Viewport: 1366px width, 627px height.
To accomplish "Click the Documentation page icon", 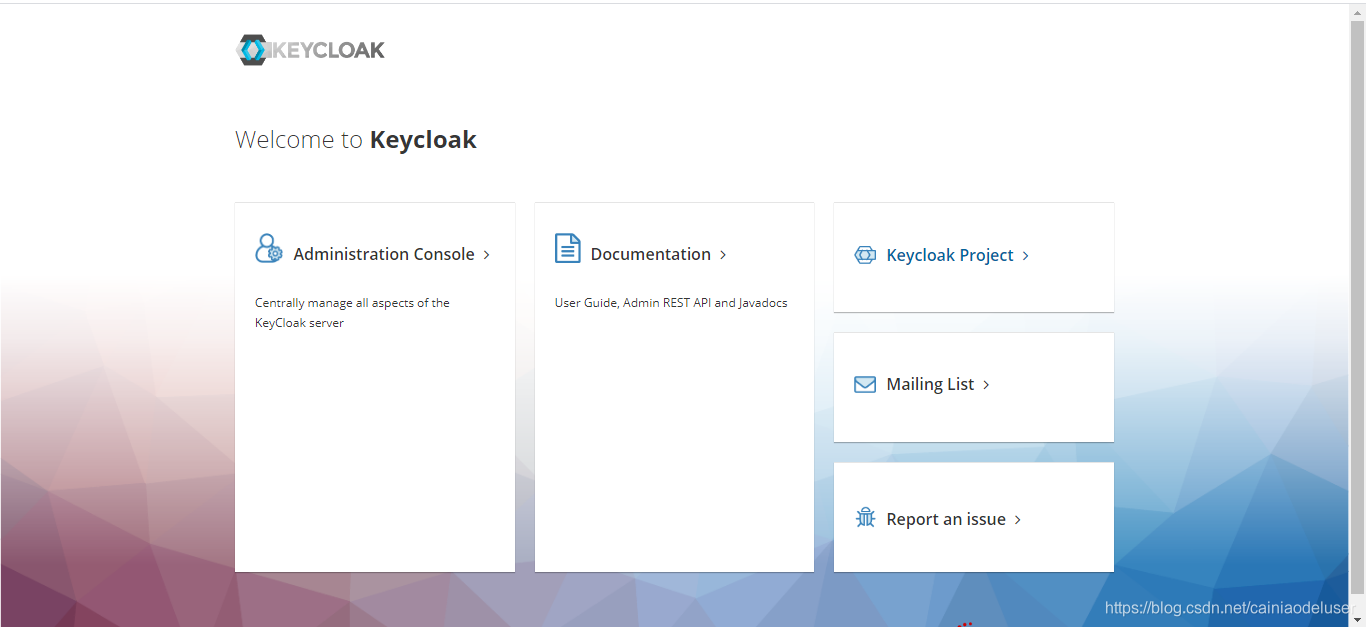I will (567, 248).
